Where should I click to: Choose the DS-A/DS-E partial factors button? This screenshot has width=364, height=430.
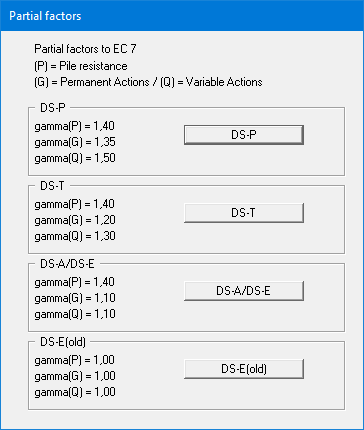[244, 291]
